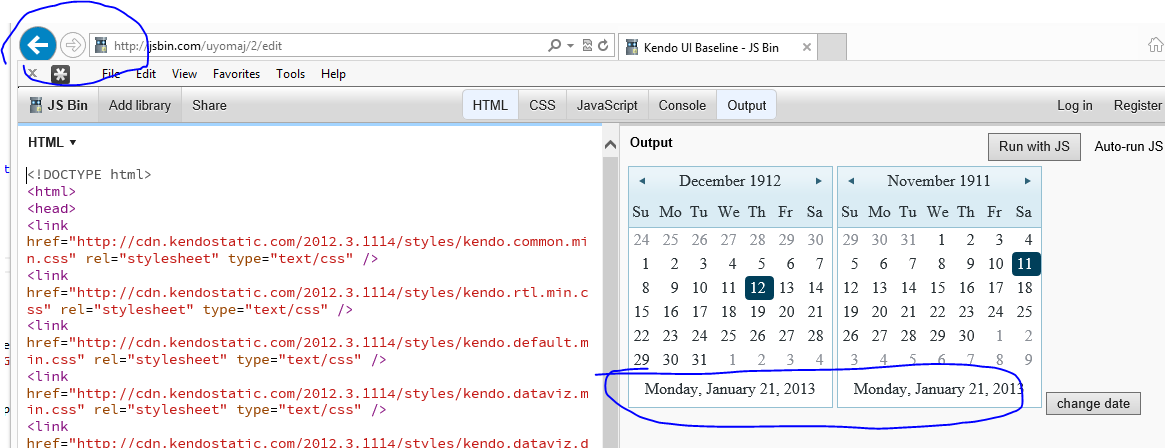Click the browser Back arrow button
The image size is (1165, 448).
point(37,45)
